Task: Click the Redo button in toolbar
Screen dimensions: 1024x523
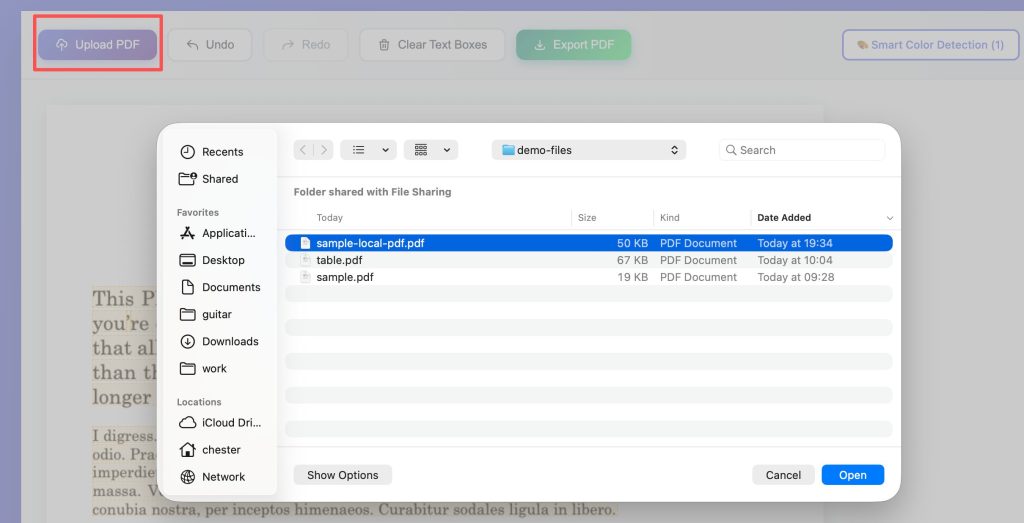Action: [306, 44]
